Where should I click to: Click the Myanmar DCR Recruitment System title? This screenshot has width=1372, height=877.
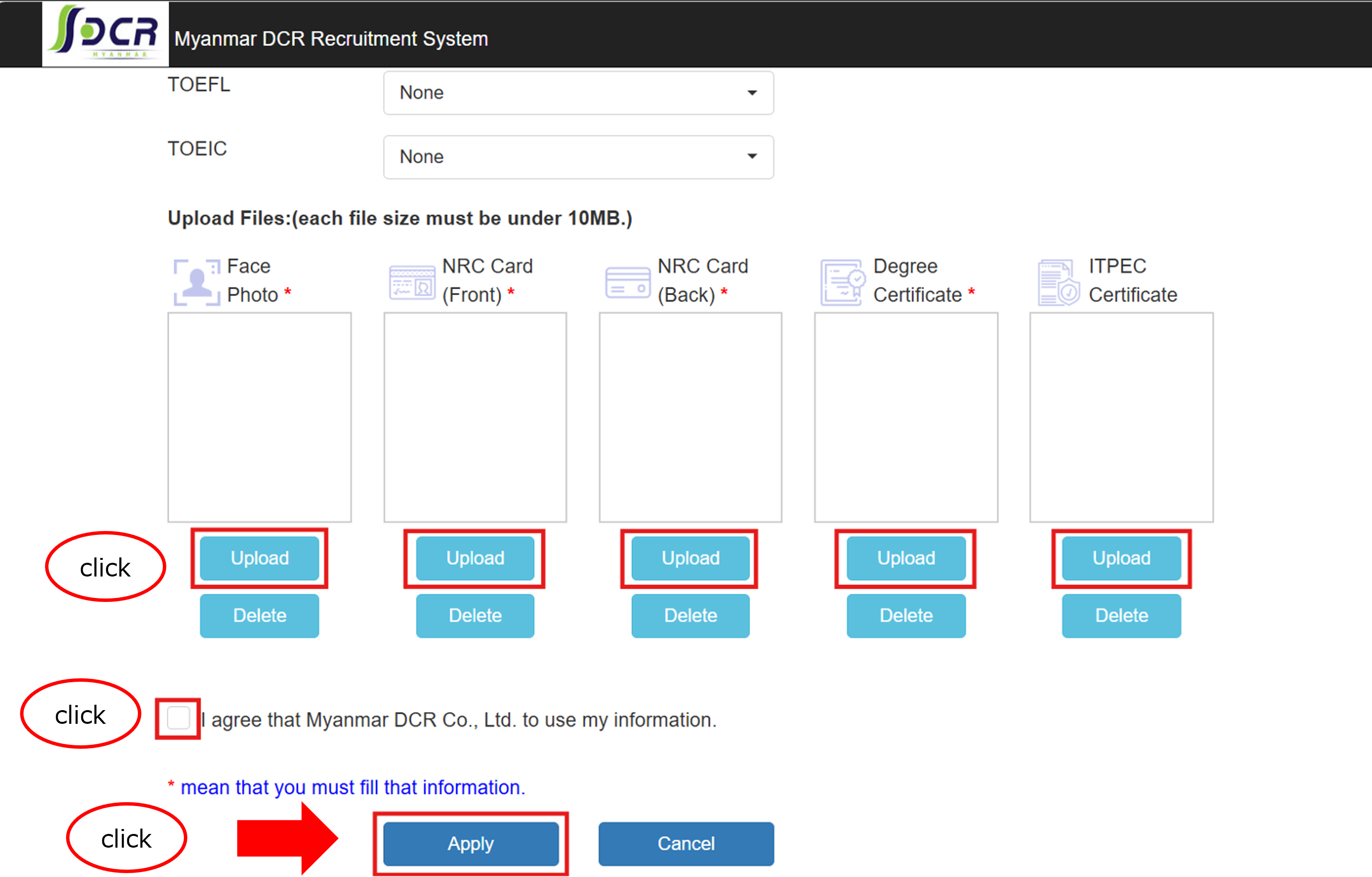[x=331, y=39]
